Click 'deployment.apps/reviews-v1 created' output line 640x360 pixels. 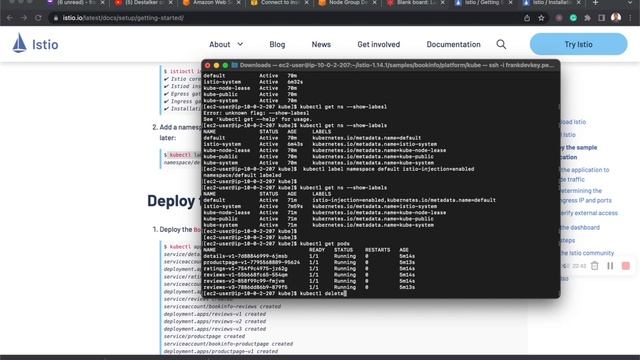coord(215,314)
